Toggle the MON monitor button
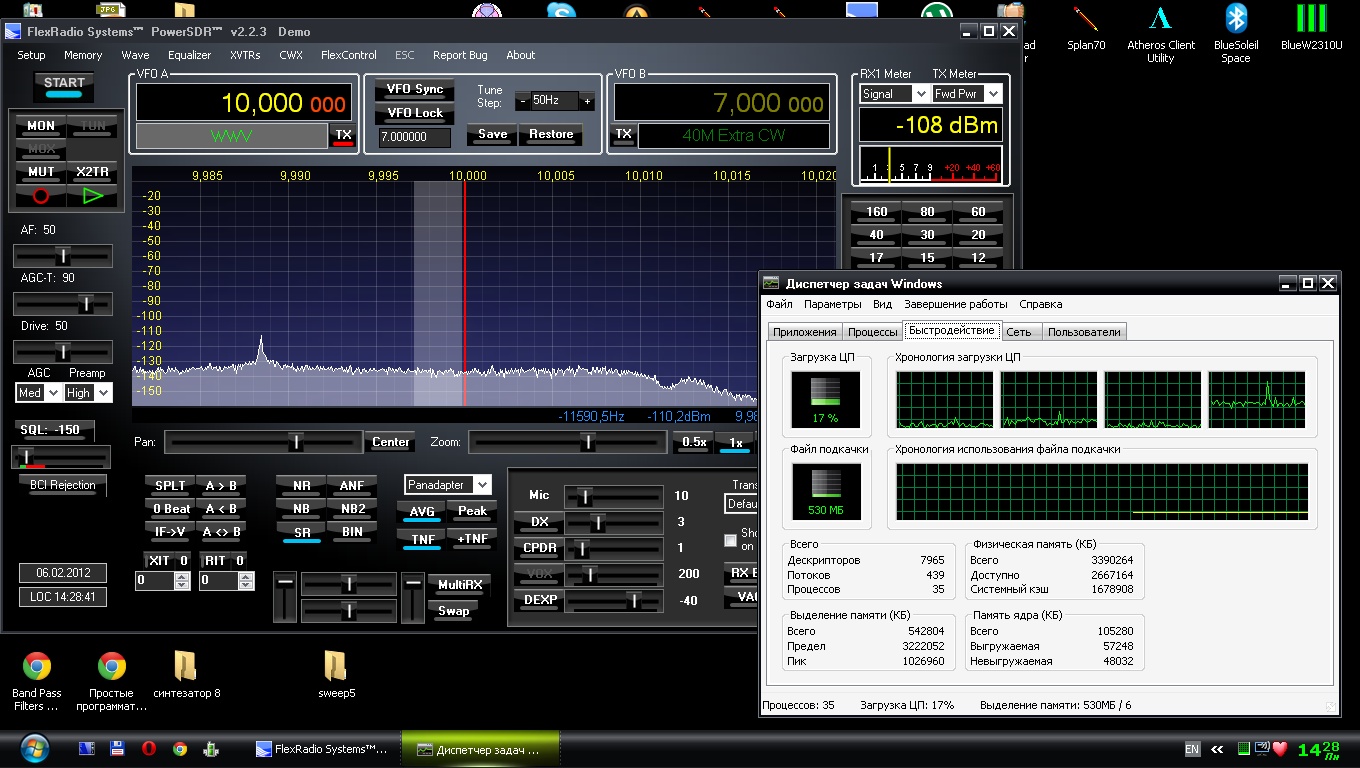This screenshot has height=768, width=1360. [41, 126]
